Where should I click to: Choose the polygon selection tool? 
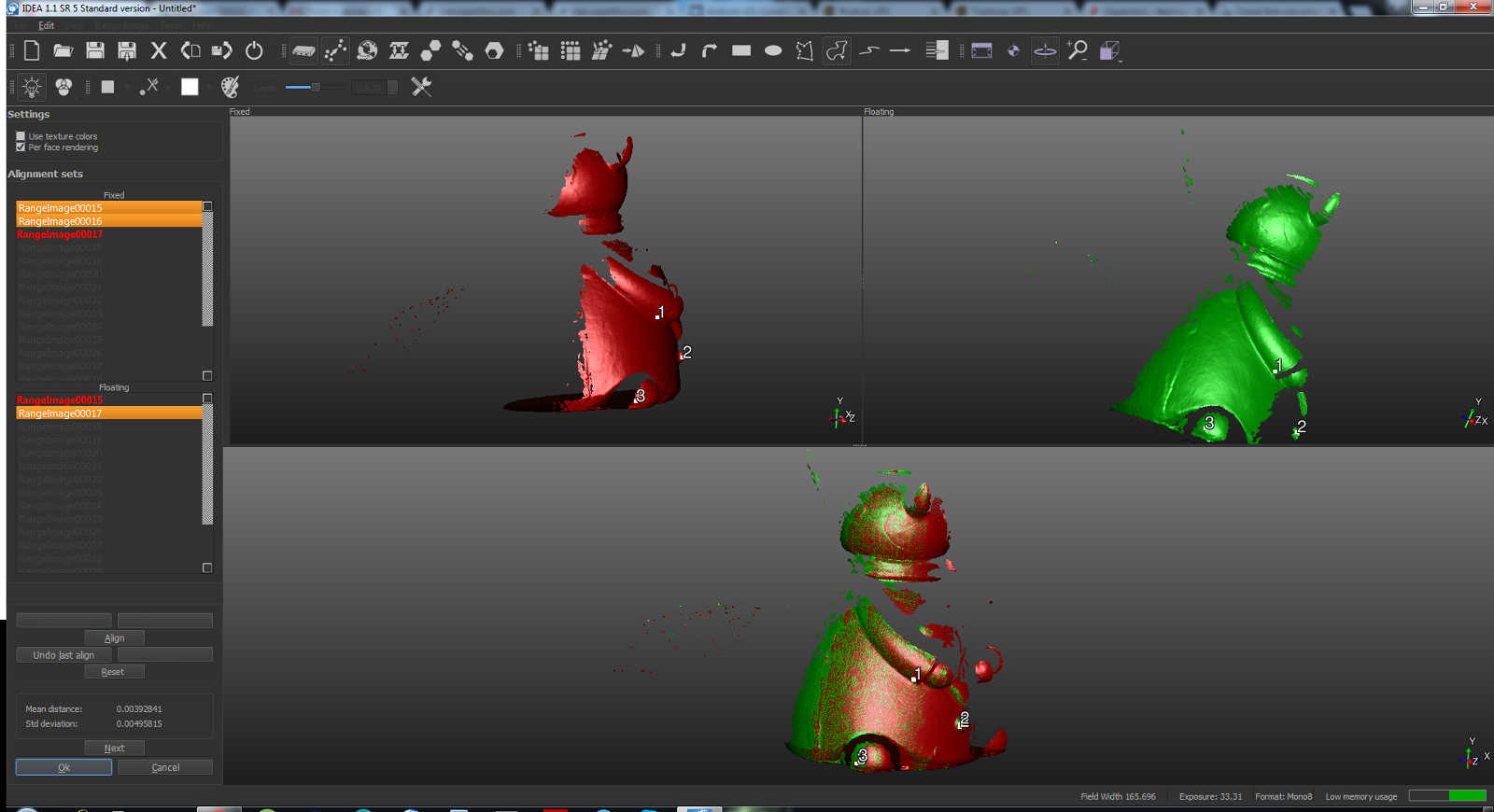[x=805, y=50]
